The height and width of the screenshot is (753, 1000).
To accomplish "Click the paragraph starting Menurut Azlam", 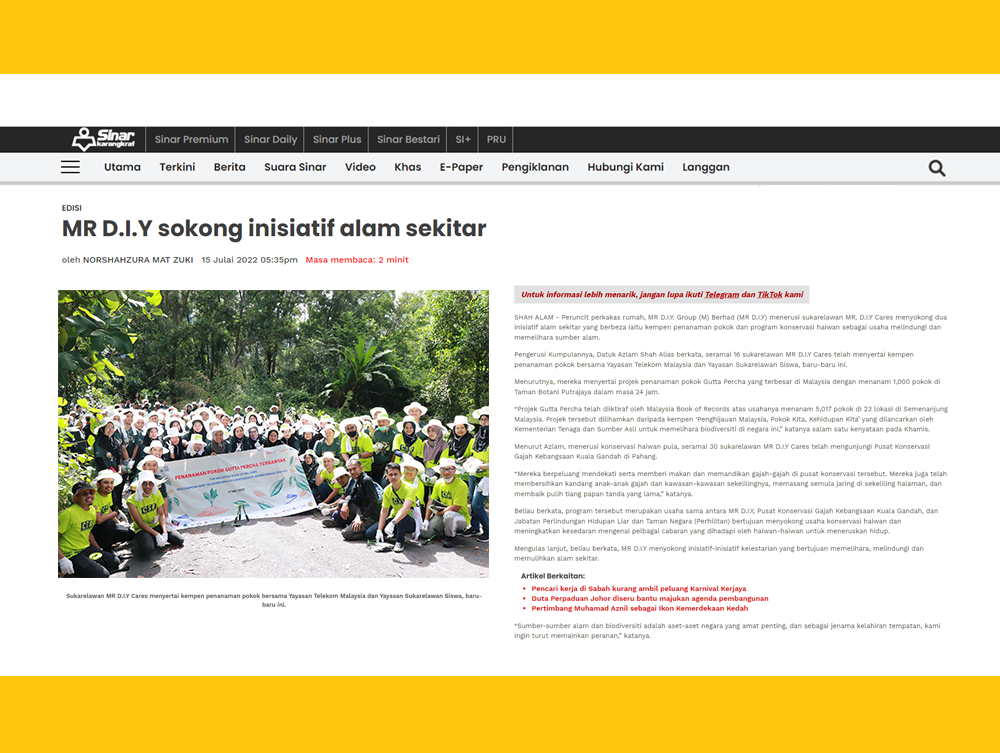I will pyautogui.click(x=722, y=451).
